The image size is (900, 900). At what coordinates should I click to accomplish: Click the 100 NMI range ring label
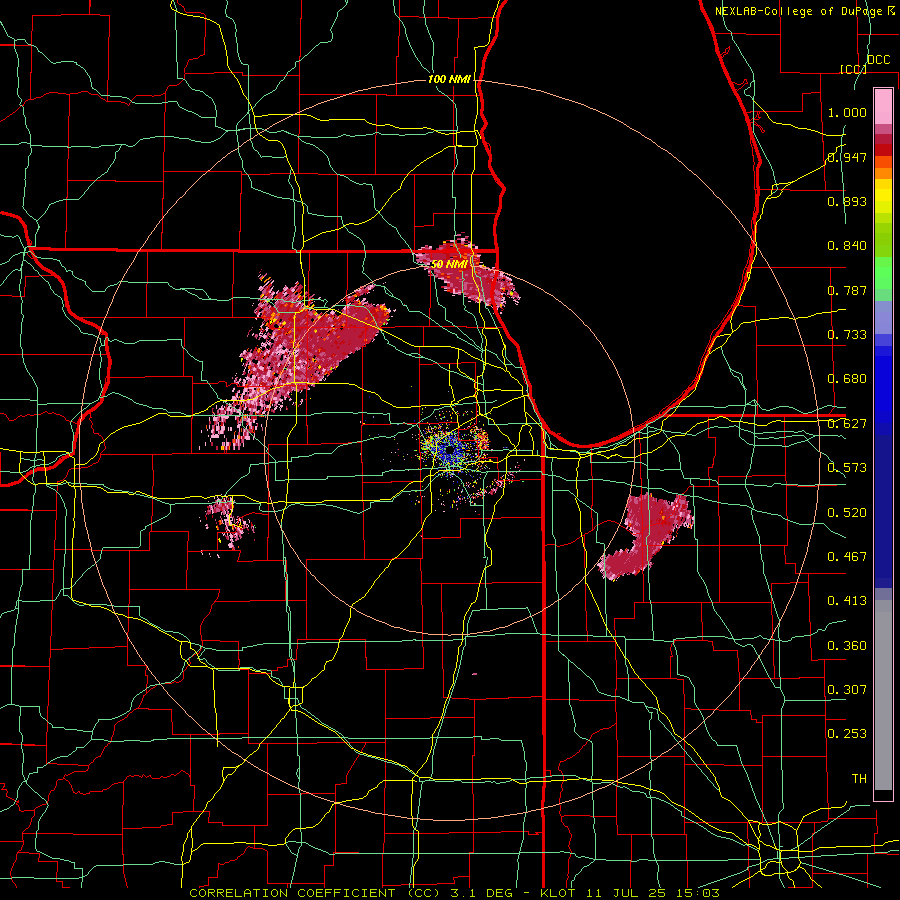[449, 79]
